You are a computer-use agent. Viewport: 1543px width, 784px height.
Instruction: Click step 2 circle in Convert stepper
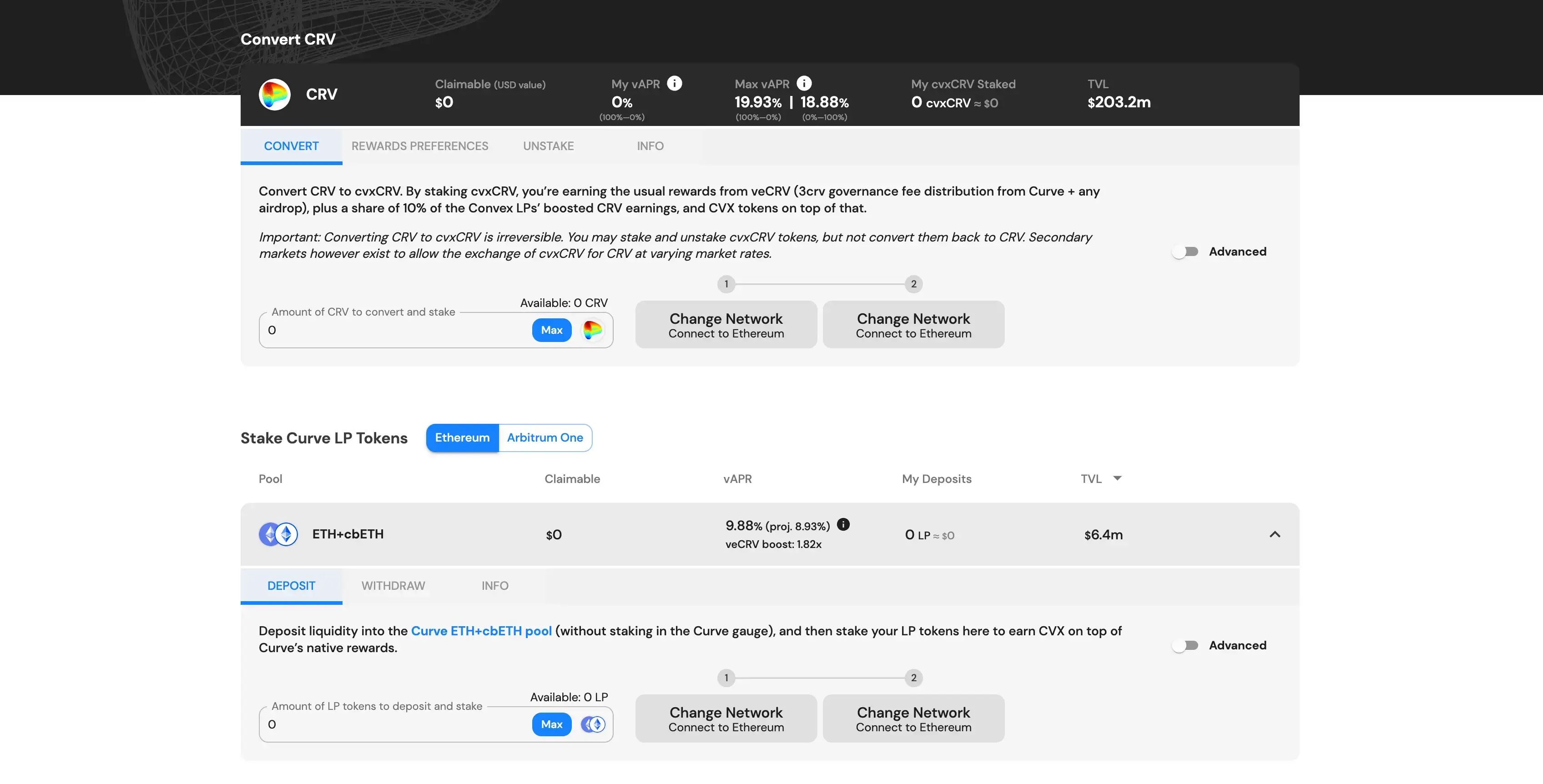click(x=913, y=284)
